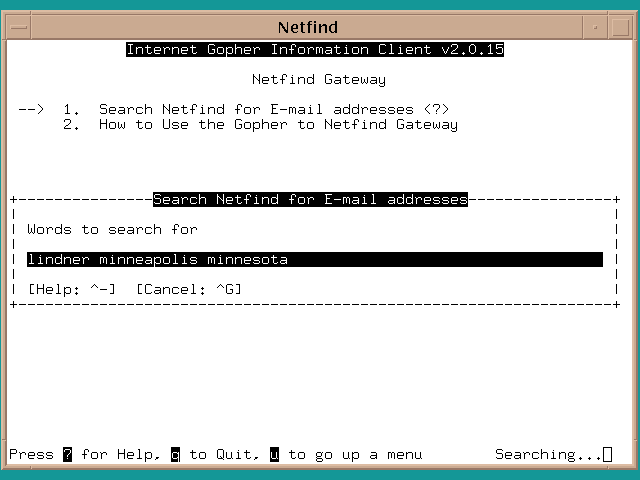The image size is (640, 480).
Task: Click the 'Searching...' status text
Action: [x=548, y=454]
